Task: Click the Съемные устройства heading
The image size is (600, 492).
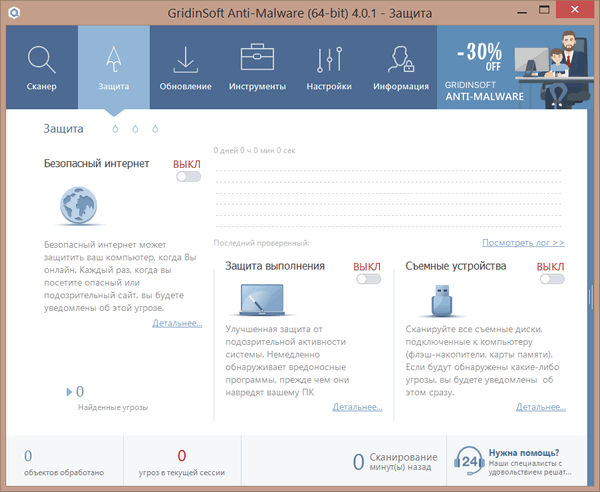Action: 456,266
